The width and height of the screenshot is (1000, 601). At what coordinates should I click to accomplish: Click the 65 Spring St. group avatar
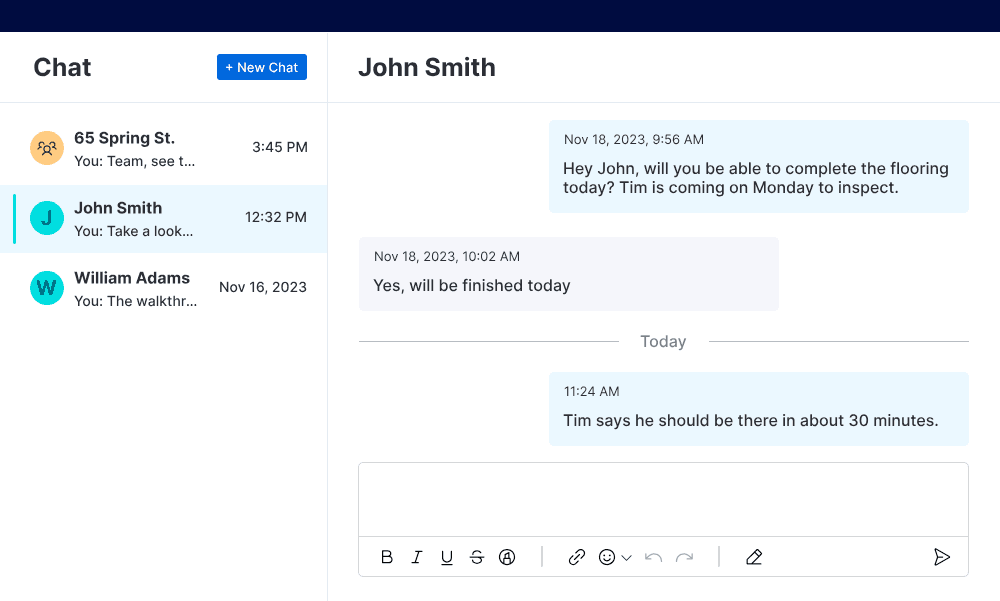point(46,148)
